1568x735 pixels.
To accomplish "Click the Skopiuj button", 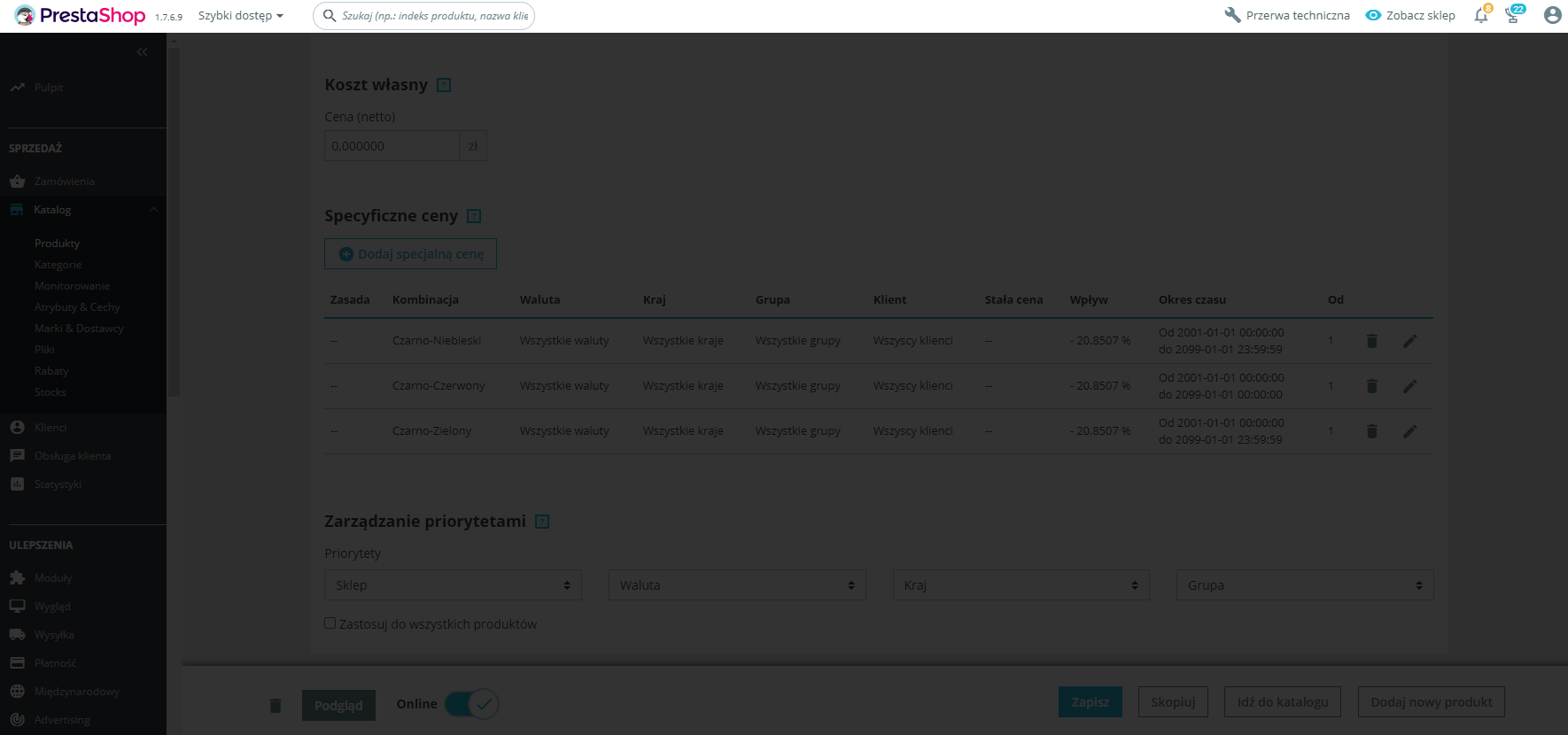I will (1173, 702).
